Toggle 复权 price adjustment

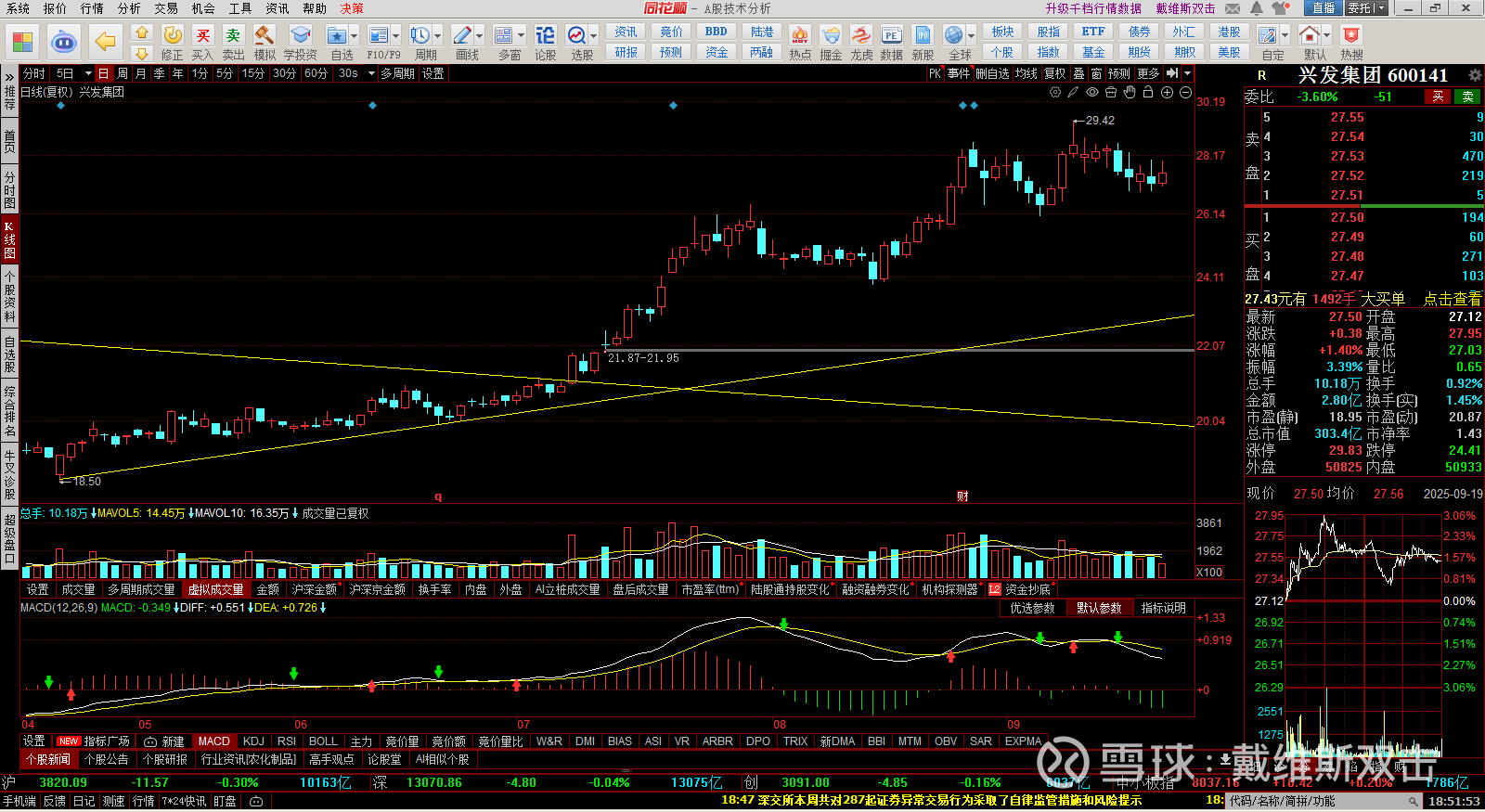point(1054,73)
